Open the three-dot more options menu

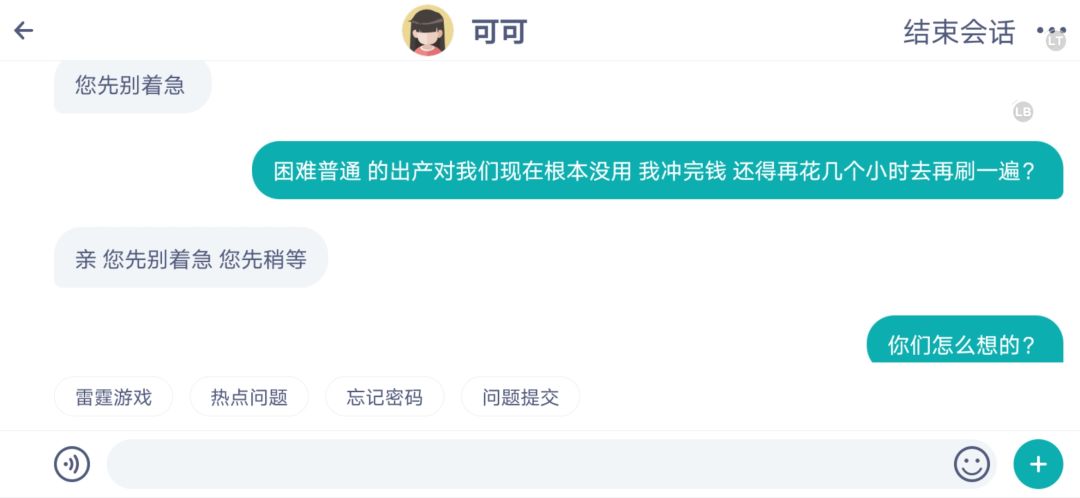click(1050, 30)
